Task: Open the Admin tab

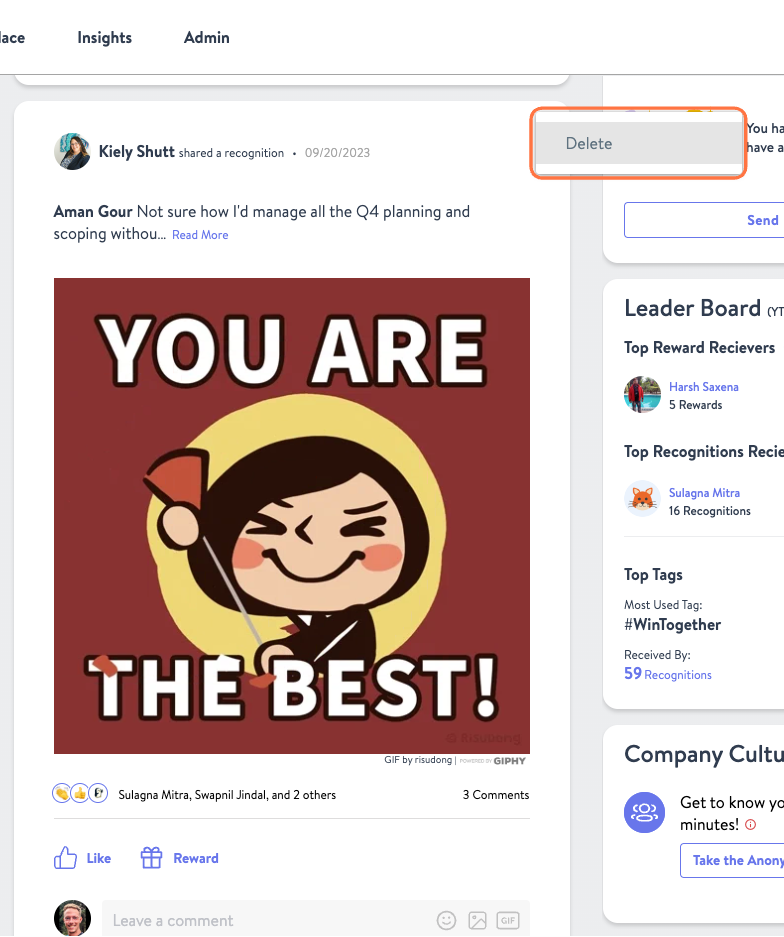Action: pos(206,38)
